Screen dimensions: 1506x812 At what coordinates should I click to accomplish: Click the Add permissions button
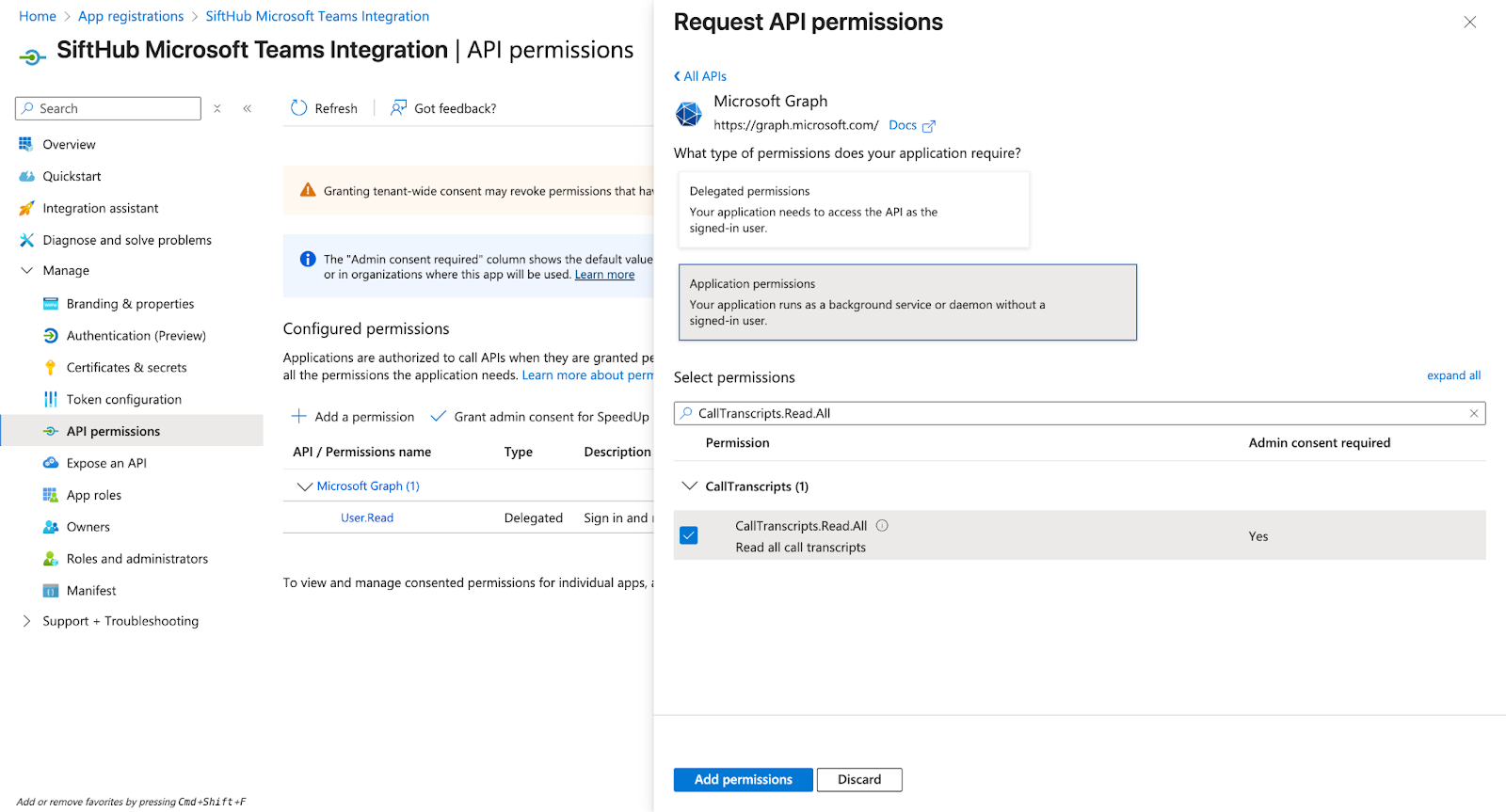click(743, 780)
